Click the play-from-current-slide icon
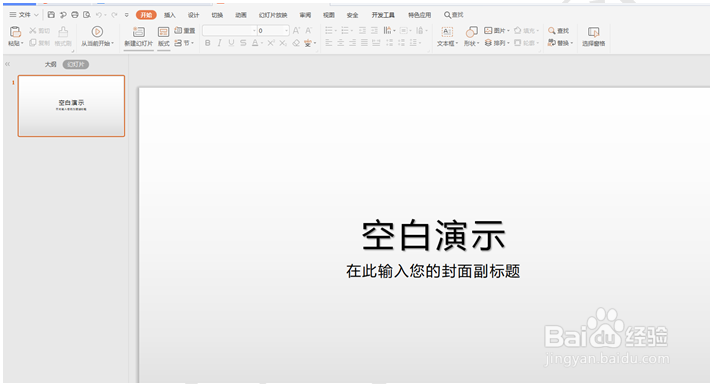The width and height of the screenshot is (710, 384). (97, 32)
